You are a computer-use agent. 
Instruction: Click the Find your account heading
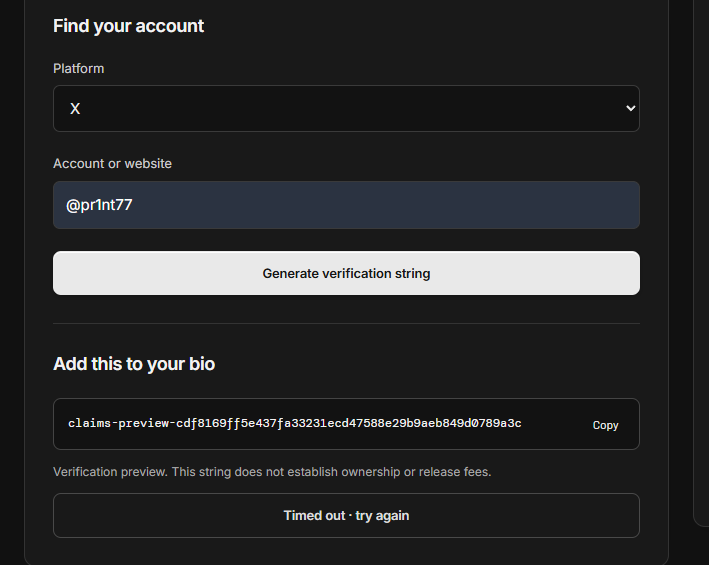click(x=128, y=26)
